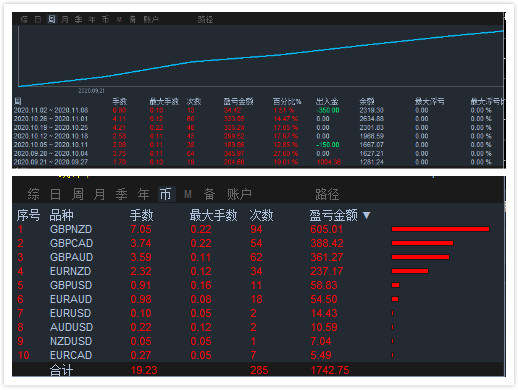Sort upper table by 余额 header
The image size is (518, 390).
click(x=367, y=101)
